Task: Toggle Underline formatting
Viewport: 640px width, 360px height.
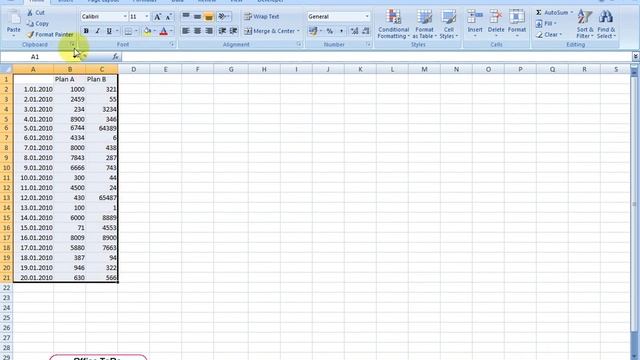Action: tap(109, 31)
